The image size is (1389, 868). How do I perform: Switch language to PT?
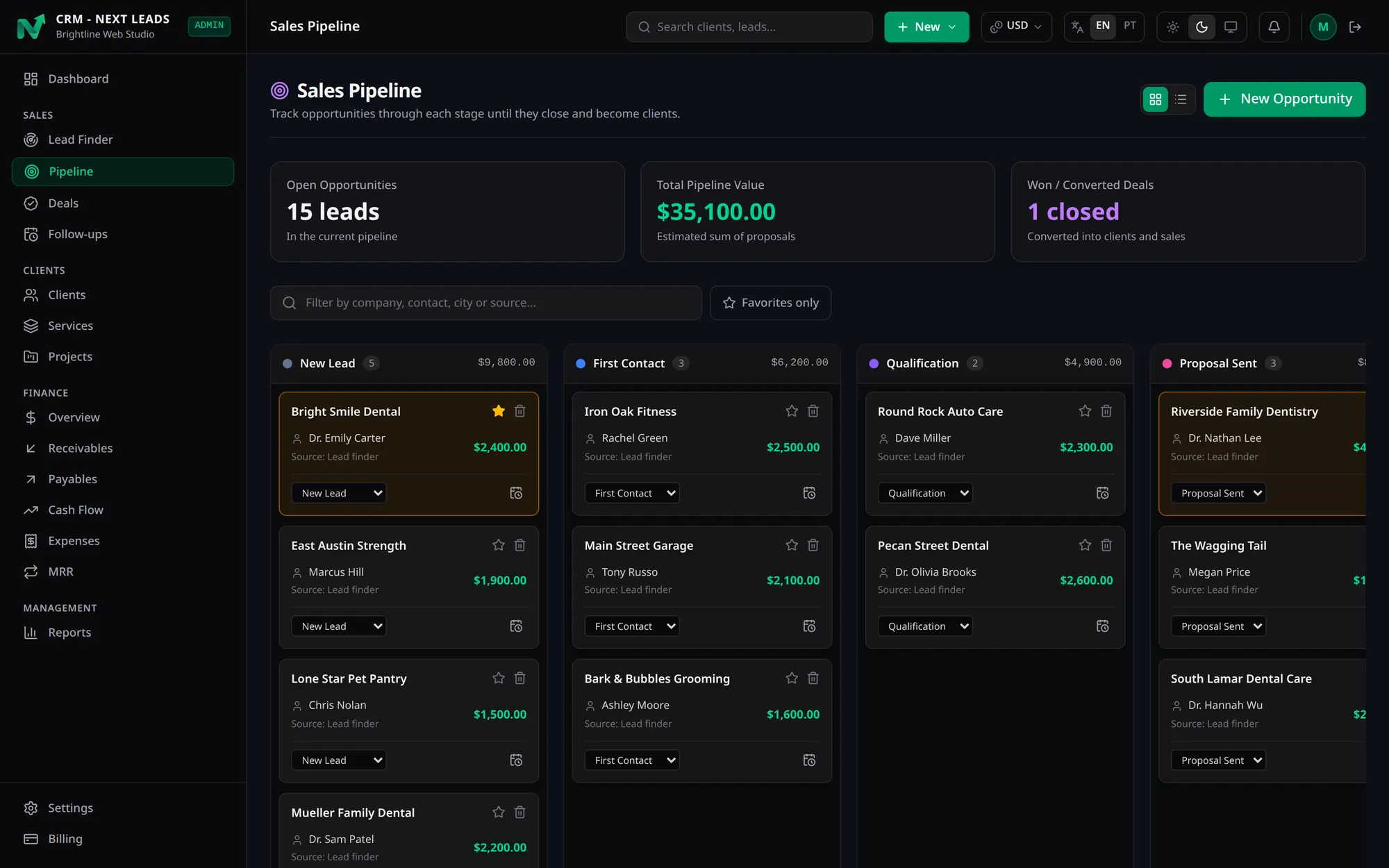(x=1130, y=26)
